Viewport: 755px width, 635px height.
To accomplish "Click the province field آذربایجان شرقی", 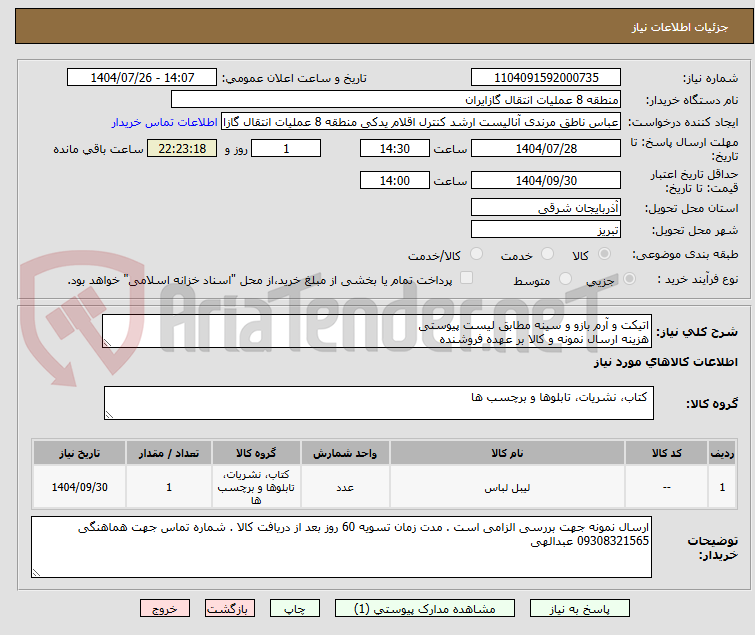I will point(546,207).
